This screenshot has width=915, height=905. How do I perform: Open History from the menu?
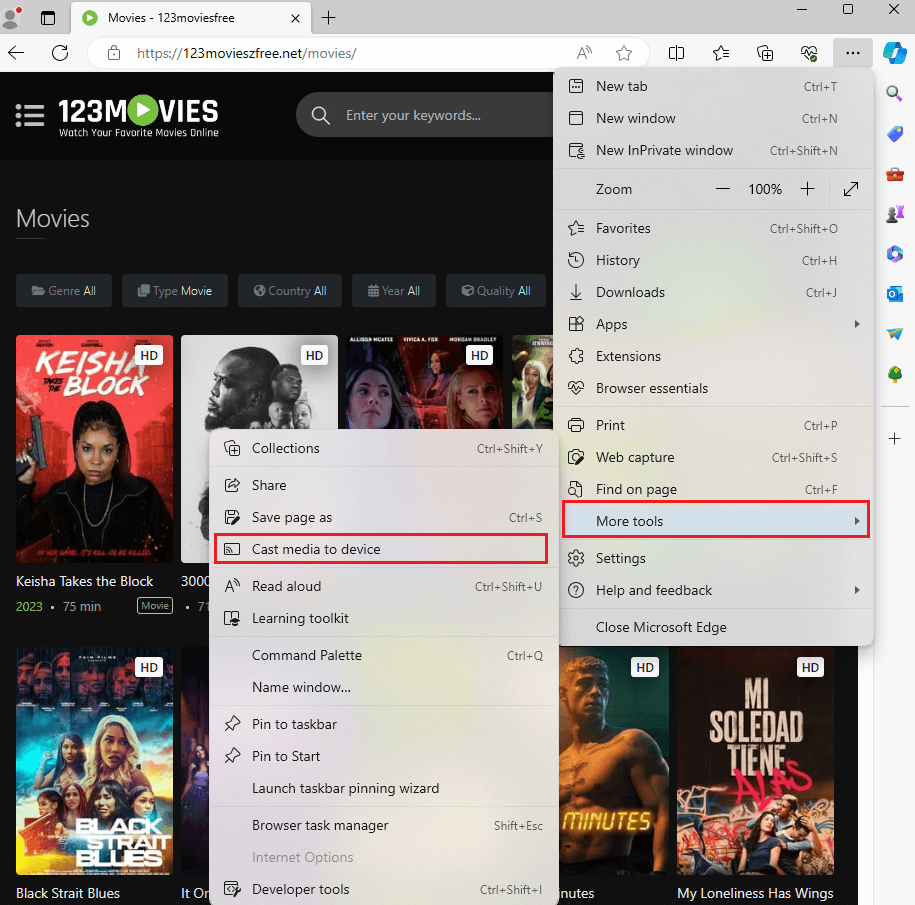click(714, 260)
